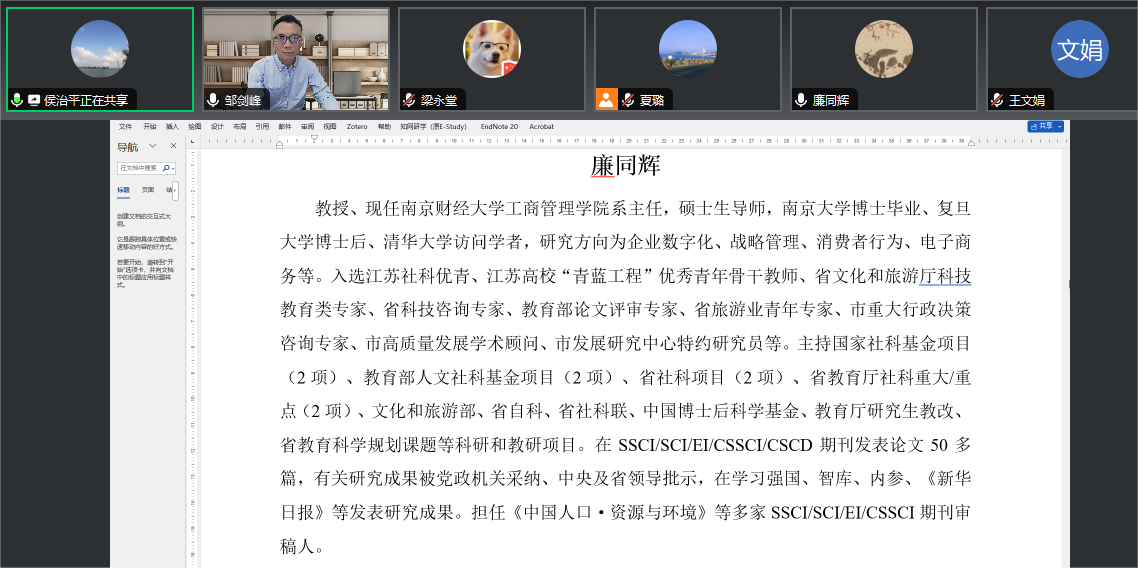Viewport: 1138px width, 568px height.
Task: Open the 插入 ribbon tab
Action: point(172,127)
